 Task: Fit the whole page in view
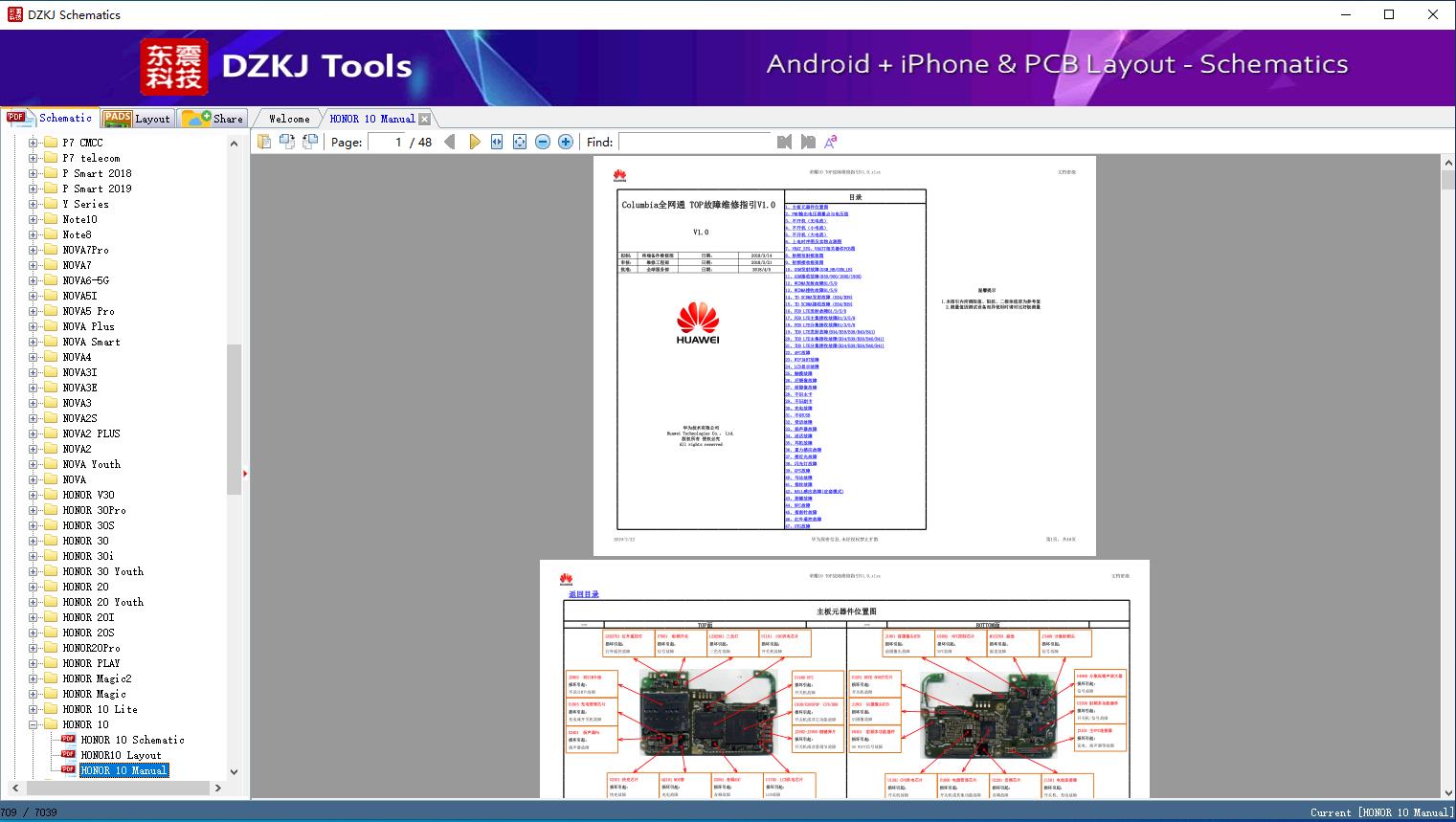pos(520,142)
